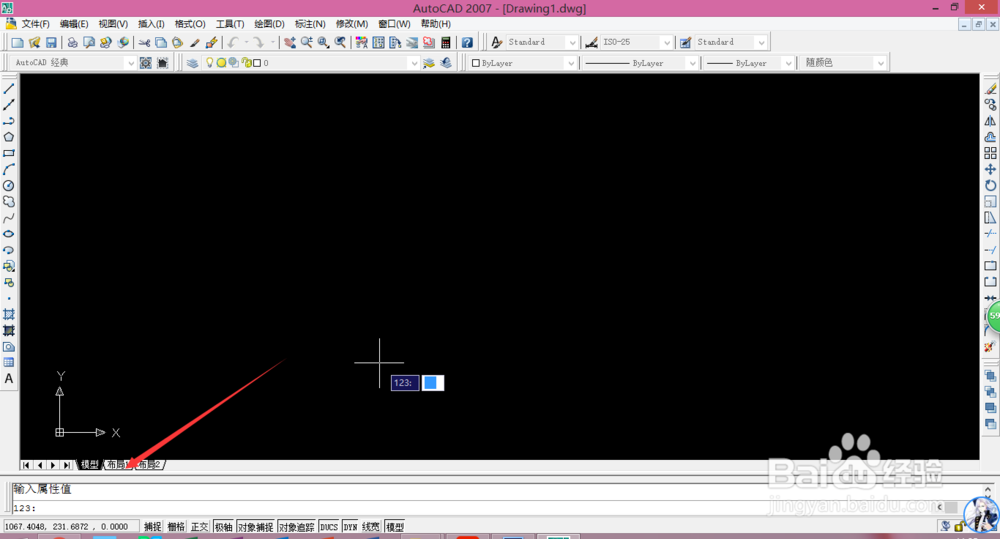
Task: Toggle 对象捕捉 object snap
Action: pos(255,527)
